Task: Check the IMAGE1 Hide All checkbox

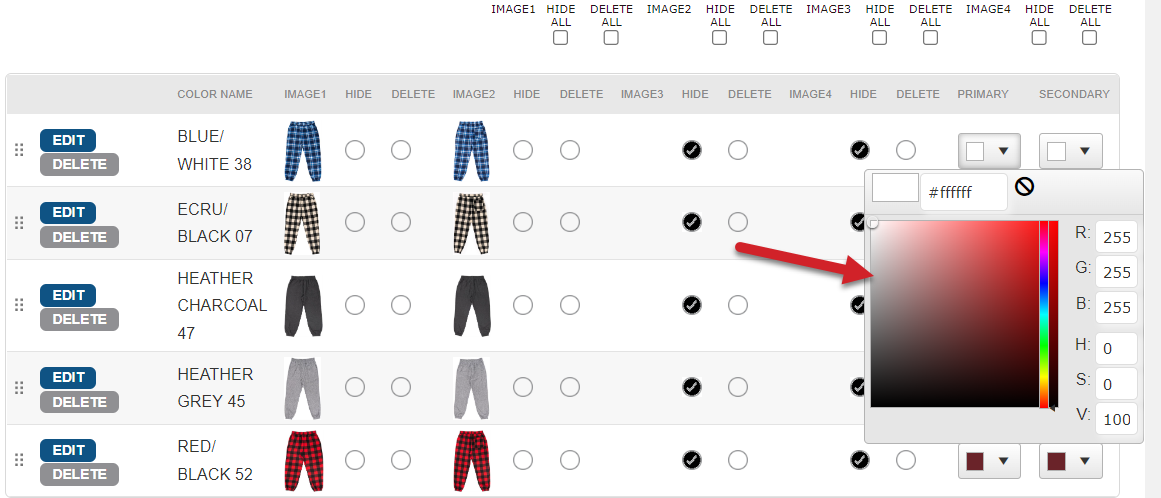Action: (x=561, y=38)
